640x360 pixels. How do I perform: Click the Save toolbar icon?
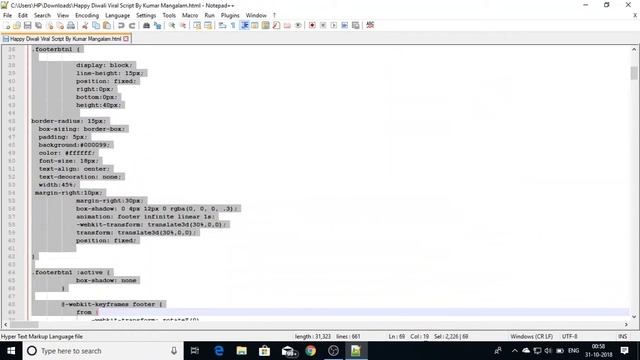(x=28, y=25)
